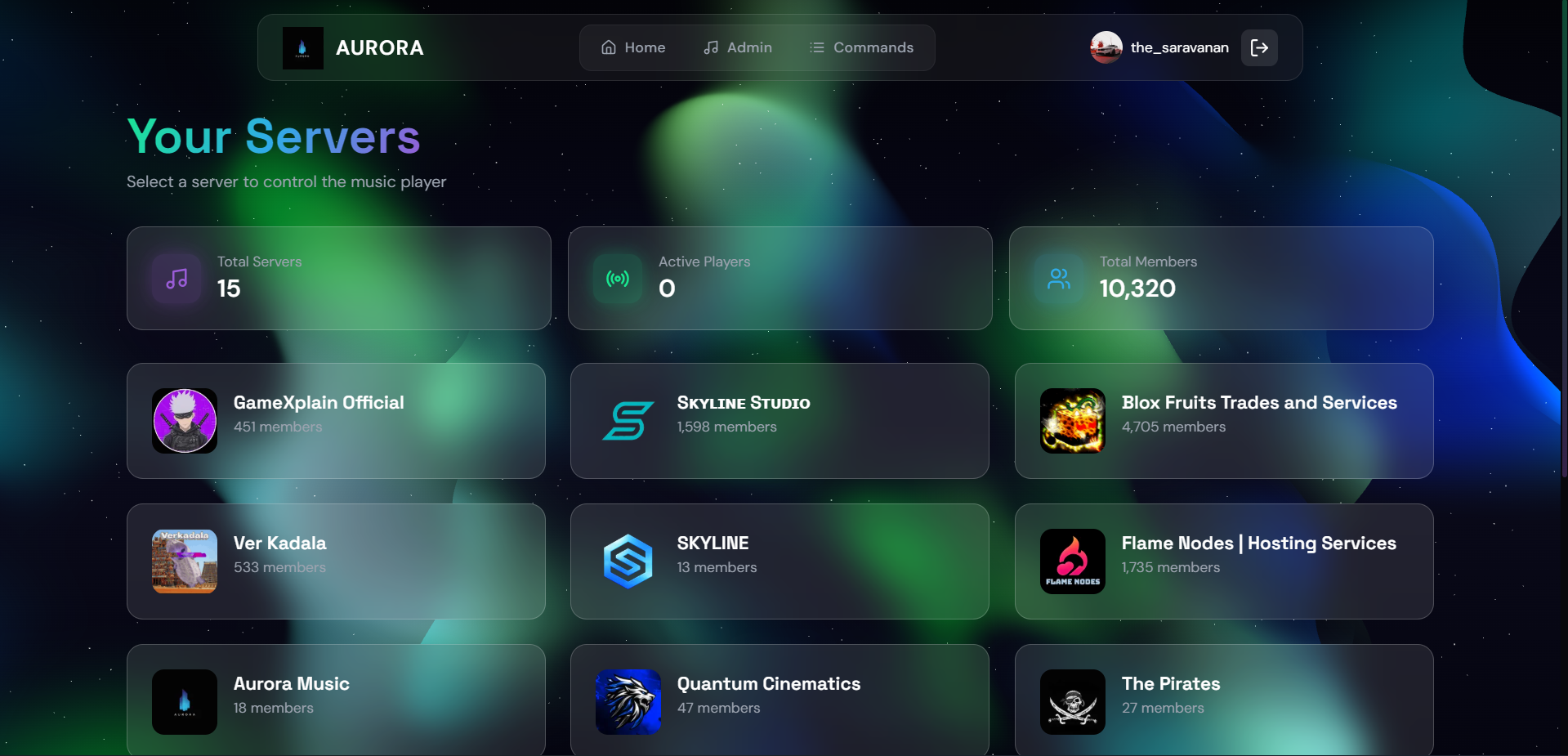1568x756 pixels.
Task: Click the Home tab house icon
Action: coord(609,47)
